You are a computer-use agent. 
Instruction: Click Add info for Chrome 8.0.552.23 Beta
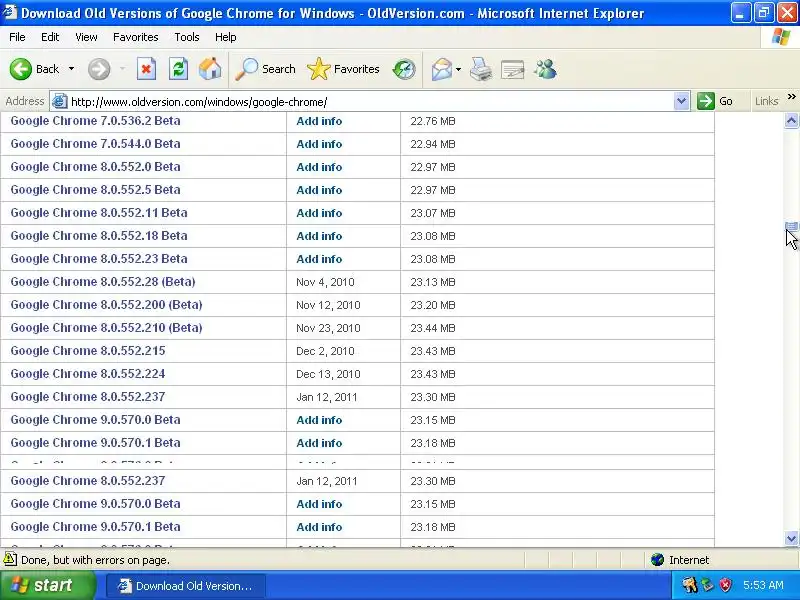point(319,259)
